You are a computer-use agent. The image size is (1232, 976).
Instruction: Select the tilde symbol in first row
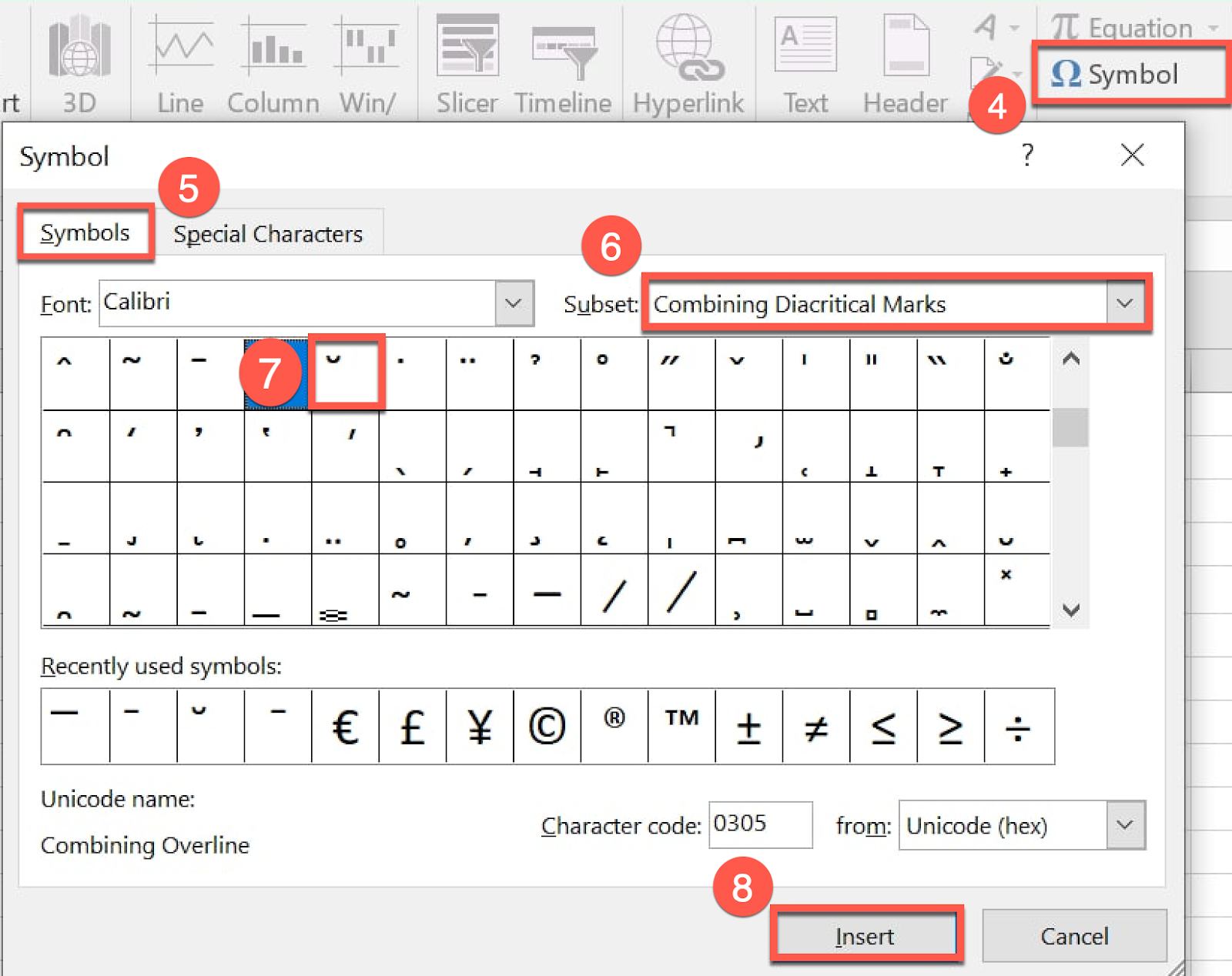pos(143,374)
